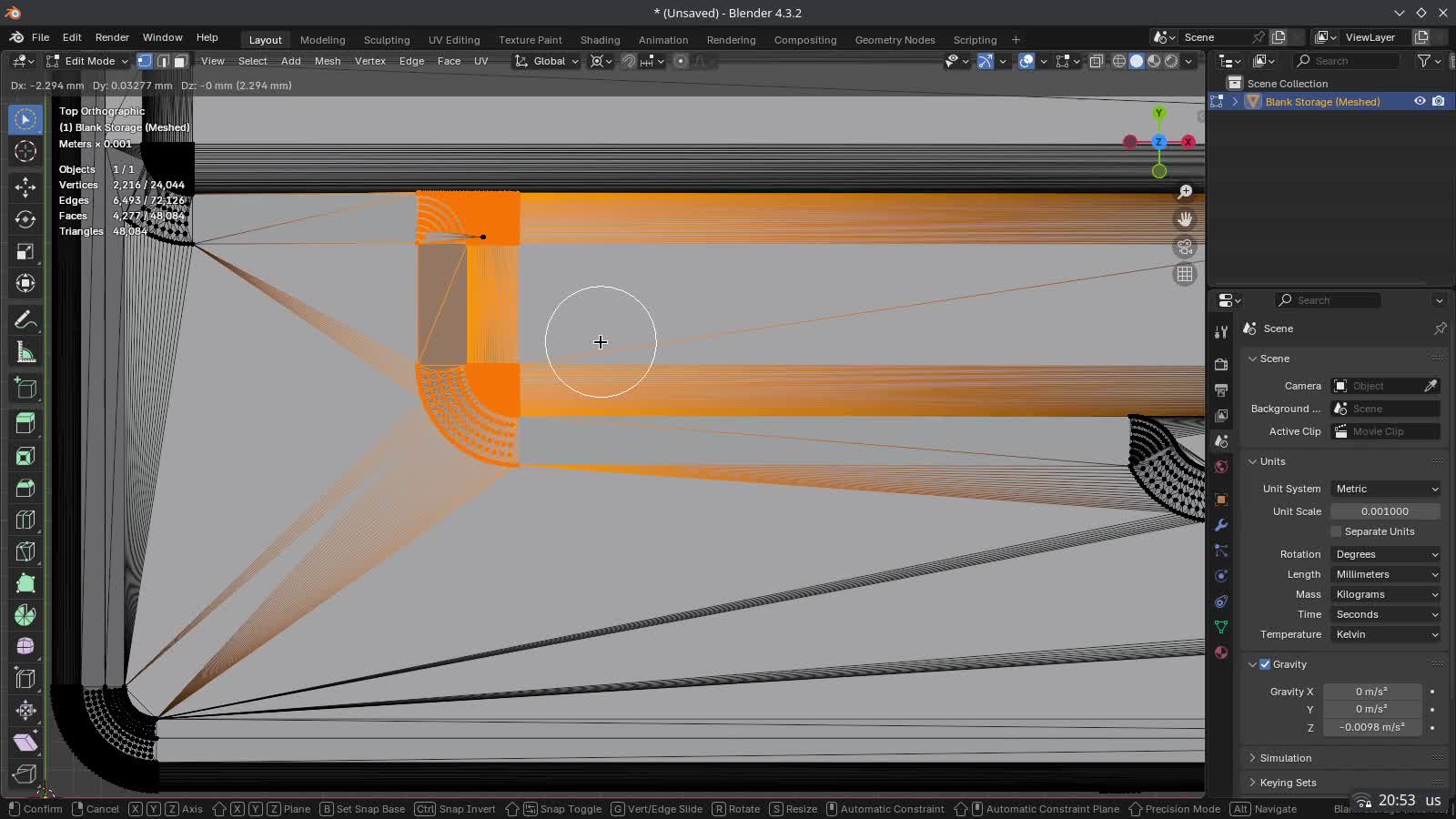
Task: Open the Length units dropdown
Action: tap(1385, 574)
